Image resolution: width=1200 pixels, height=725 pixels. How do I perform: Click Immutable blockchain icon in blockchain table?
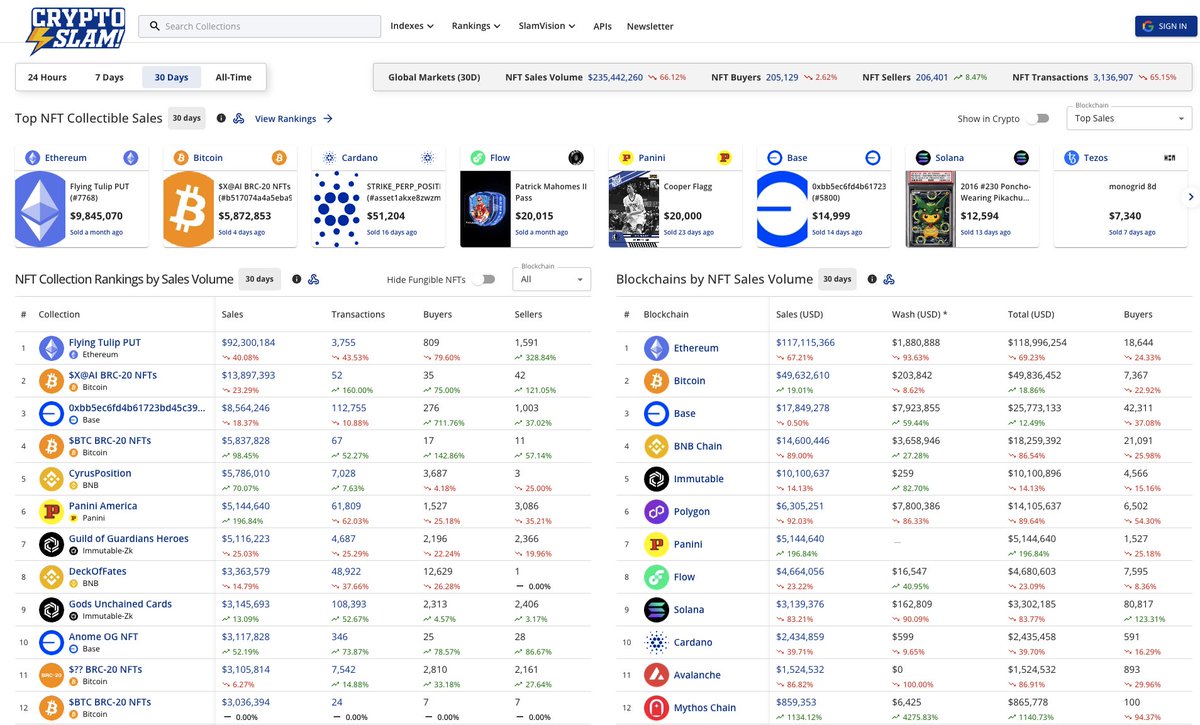(x=656, y=479)
